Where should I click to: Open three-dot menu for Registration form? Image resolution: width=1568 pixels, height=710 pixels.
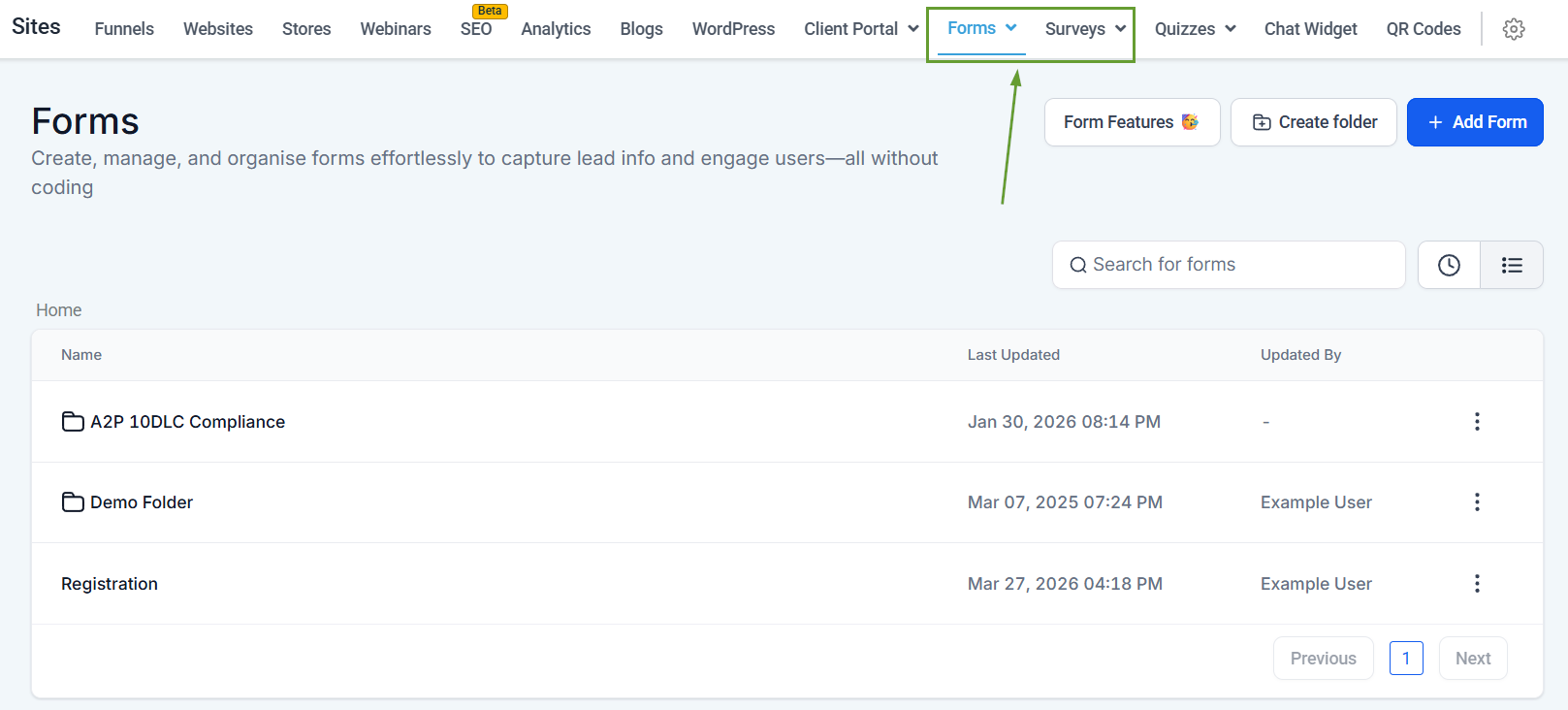point(1476,583)
